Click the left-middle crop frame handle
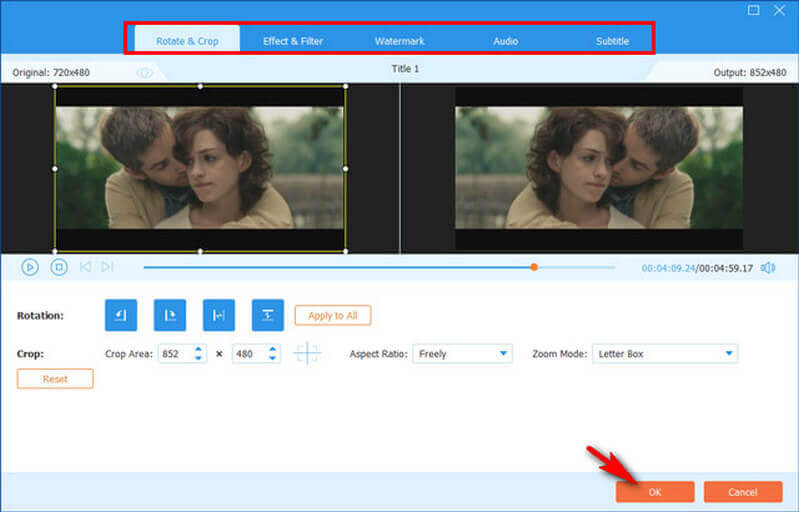Screen dimensions: 799x512 pyautogui.click(x=55, y=169)
